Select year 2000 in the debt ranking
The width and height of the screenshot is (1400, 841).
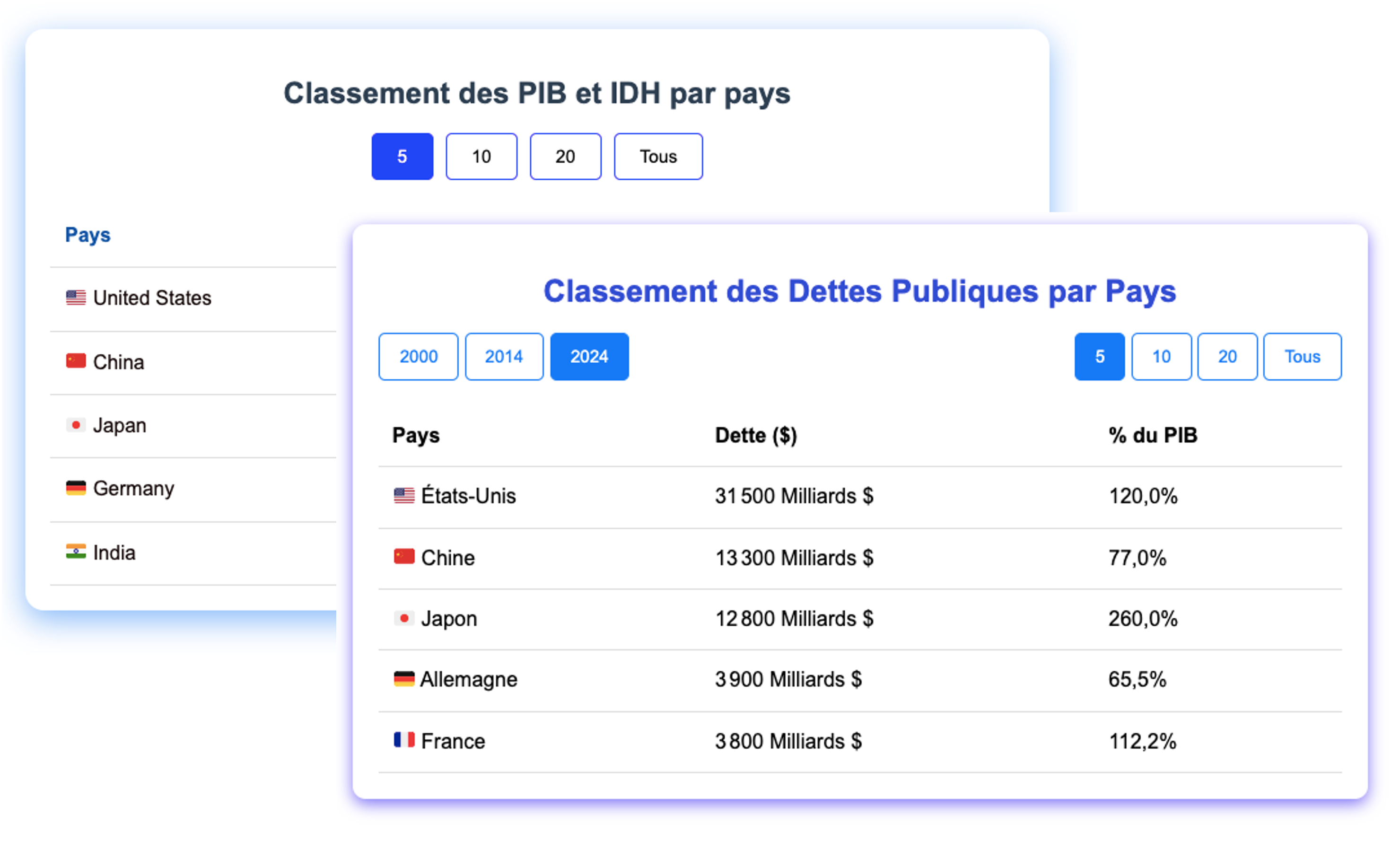418,357
